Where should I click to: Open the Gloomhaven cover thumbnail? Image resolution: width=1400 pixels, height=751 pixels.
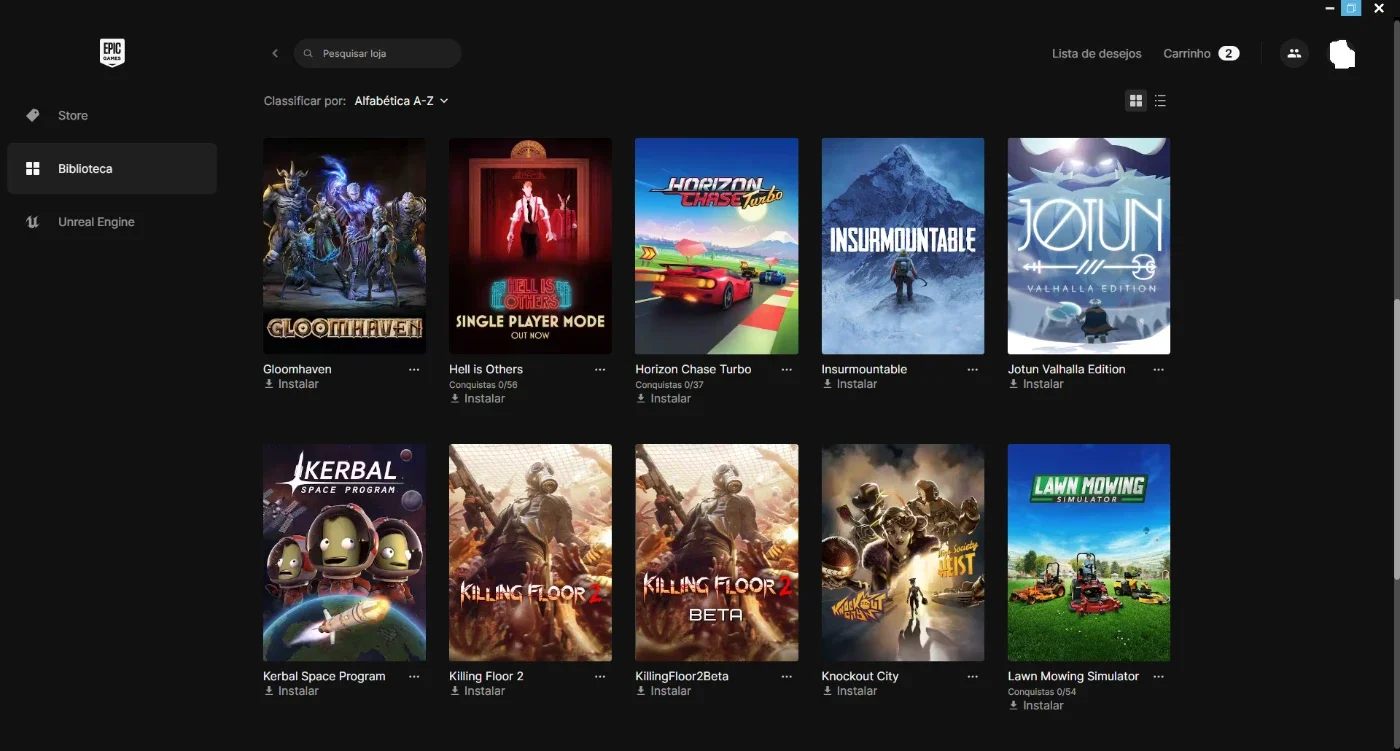coord(344,246)
